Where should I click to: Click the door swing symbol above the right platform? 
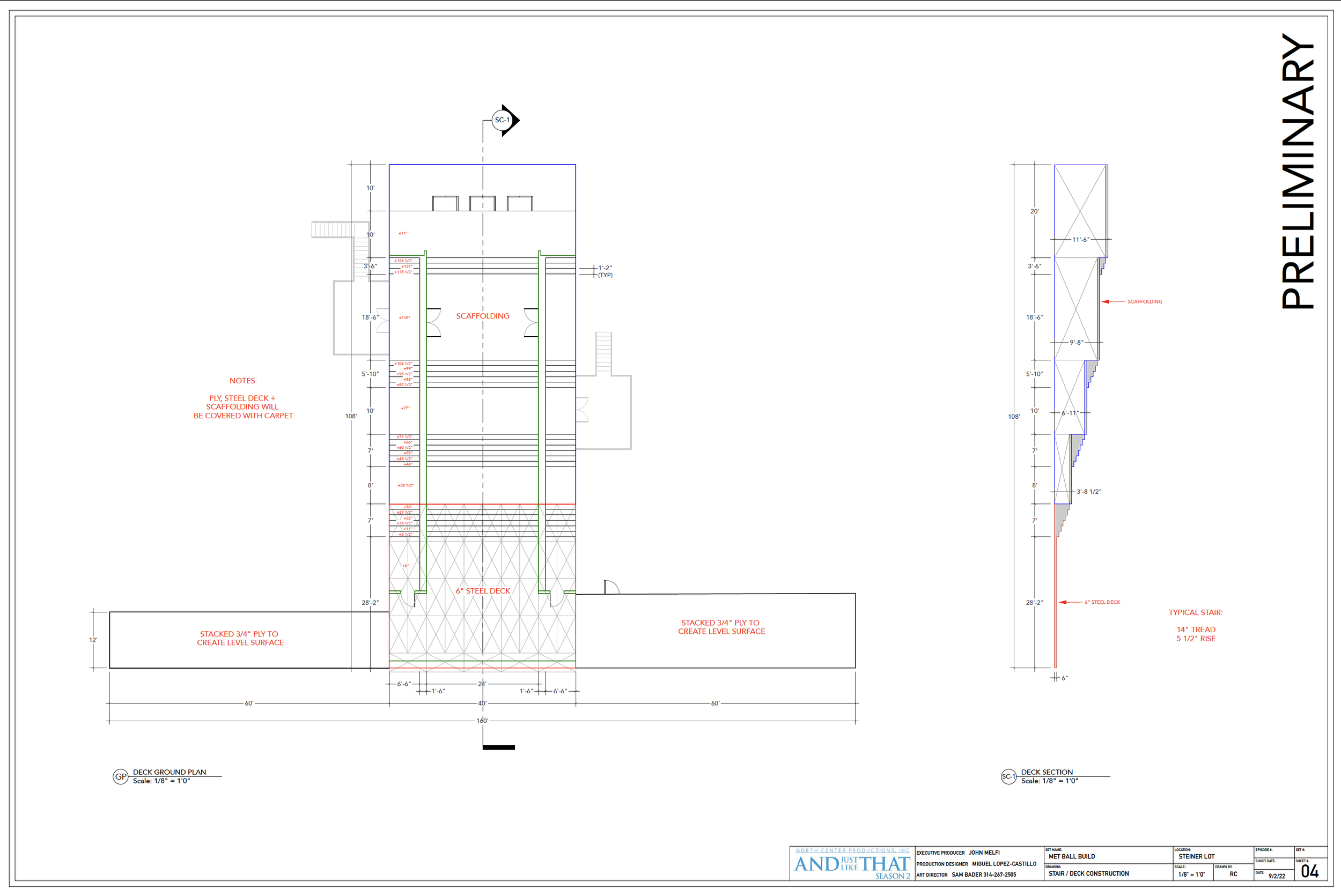(611, 588)
